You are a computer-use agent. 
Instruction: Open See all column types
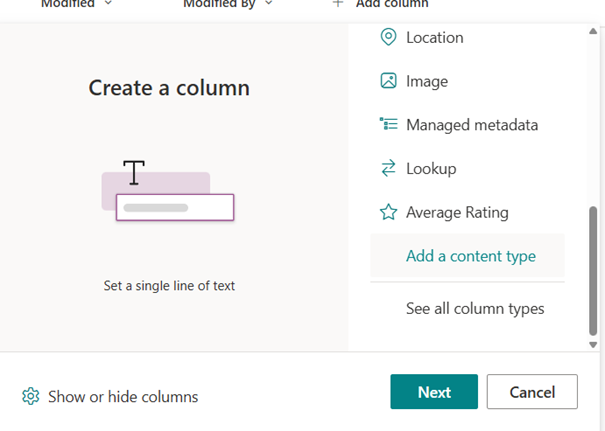[x=475, y=308]
